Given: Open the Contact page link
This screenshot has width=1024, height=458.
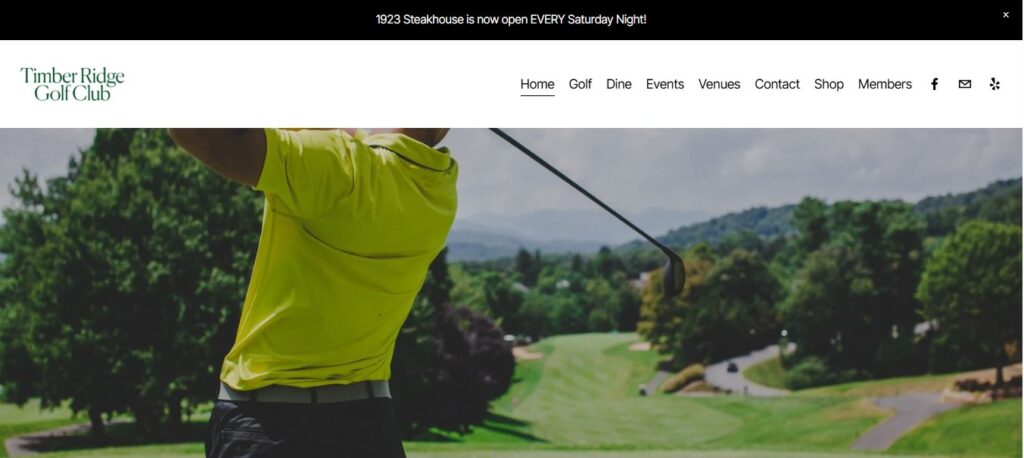Looking at the screenshot, I should pos(777,84).
